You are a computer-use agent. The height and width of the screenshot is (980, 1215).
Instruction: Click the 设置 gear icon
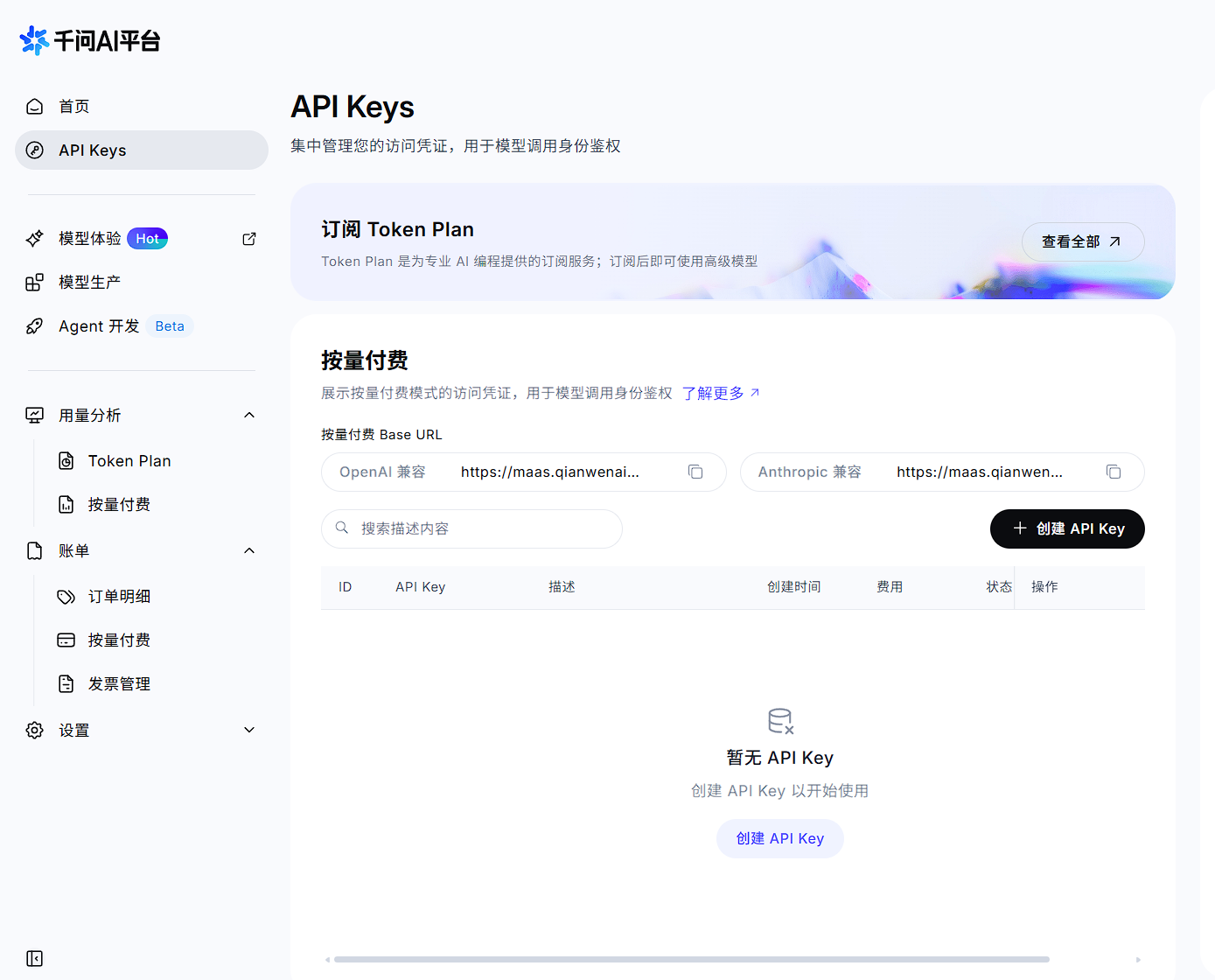(35, 730)
